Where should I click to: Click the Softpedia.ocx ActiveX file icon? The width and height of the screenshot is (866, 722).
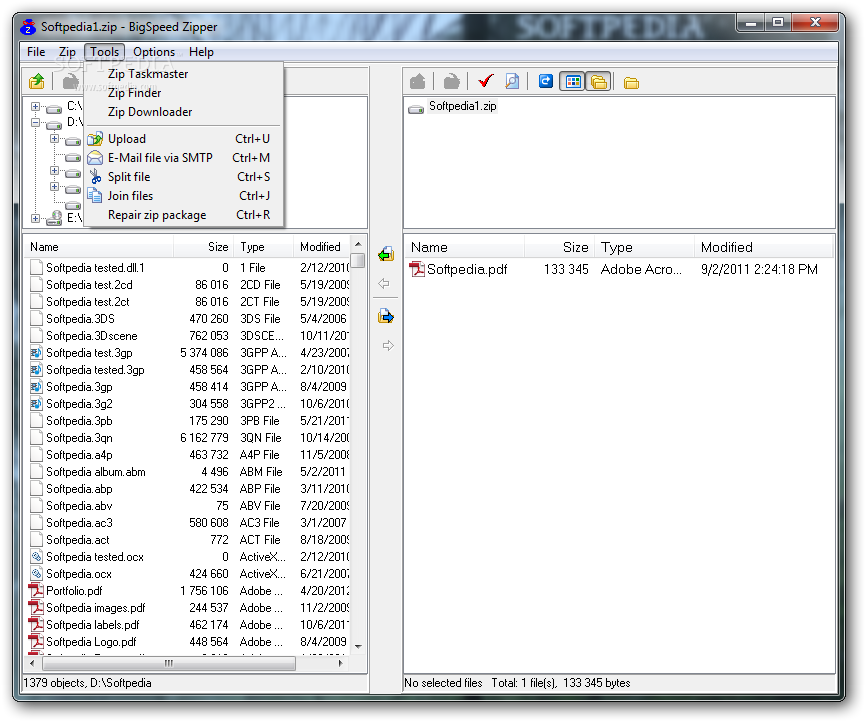tap(36, 573)
